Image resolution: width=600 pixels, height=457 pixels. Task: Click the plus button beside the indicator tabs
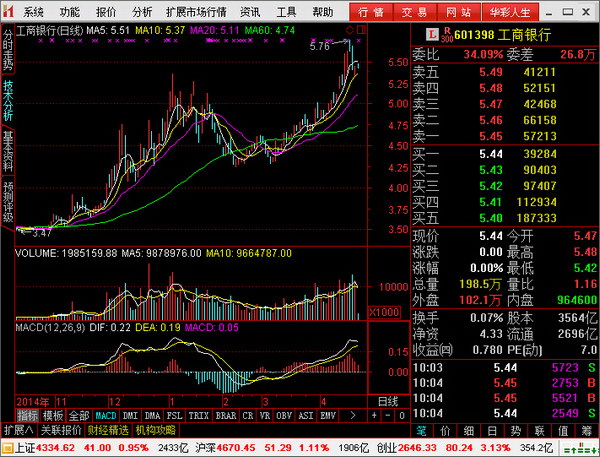tap(374, 415)
